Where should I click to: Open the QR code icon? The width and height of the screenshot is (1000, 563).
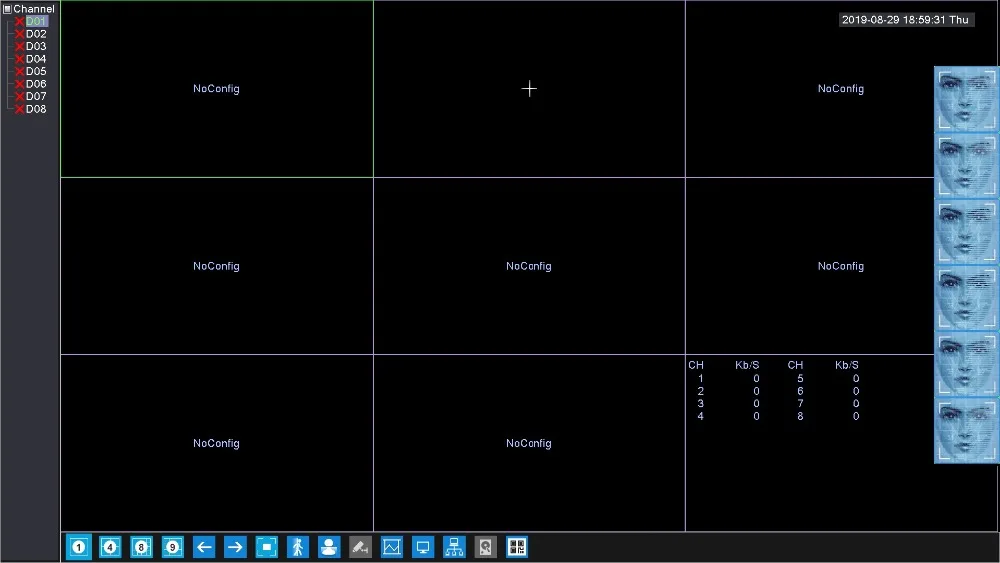point(517,547)
